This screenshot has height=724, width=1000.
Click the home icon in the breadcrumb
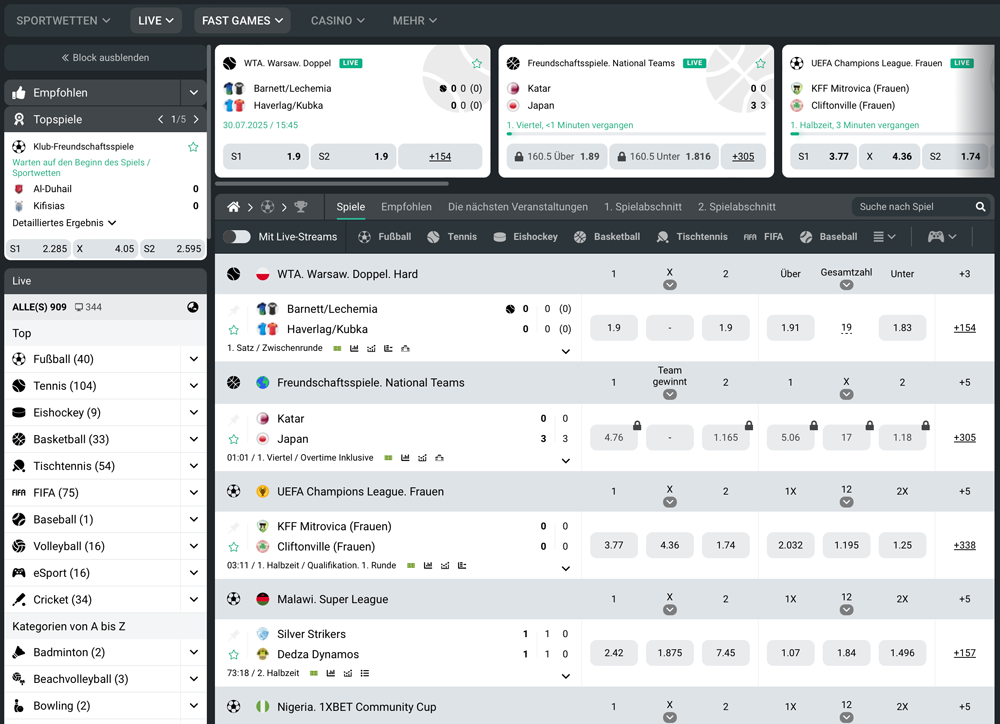[233, 207]
